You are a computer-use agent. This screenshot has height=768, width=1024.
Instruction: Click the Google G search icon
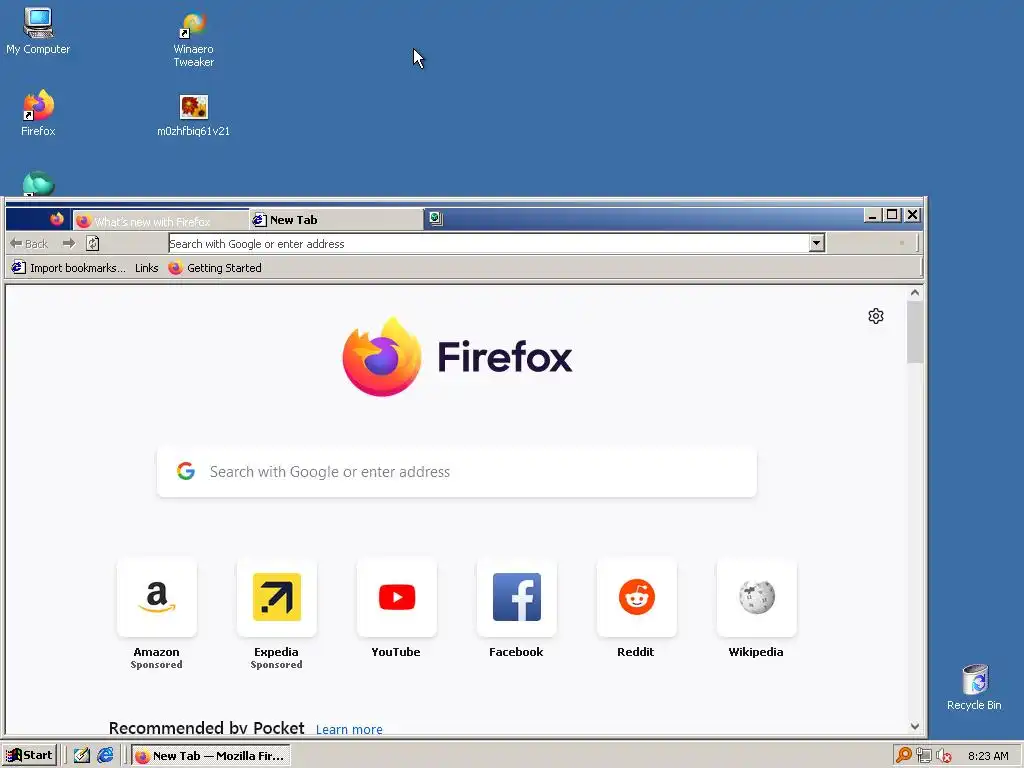[x=186, y=471]
